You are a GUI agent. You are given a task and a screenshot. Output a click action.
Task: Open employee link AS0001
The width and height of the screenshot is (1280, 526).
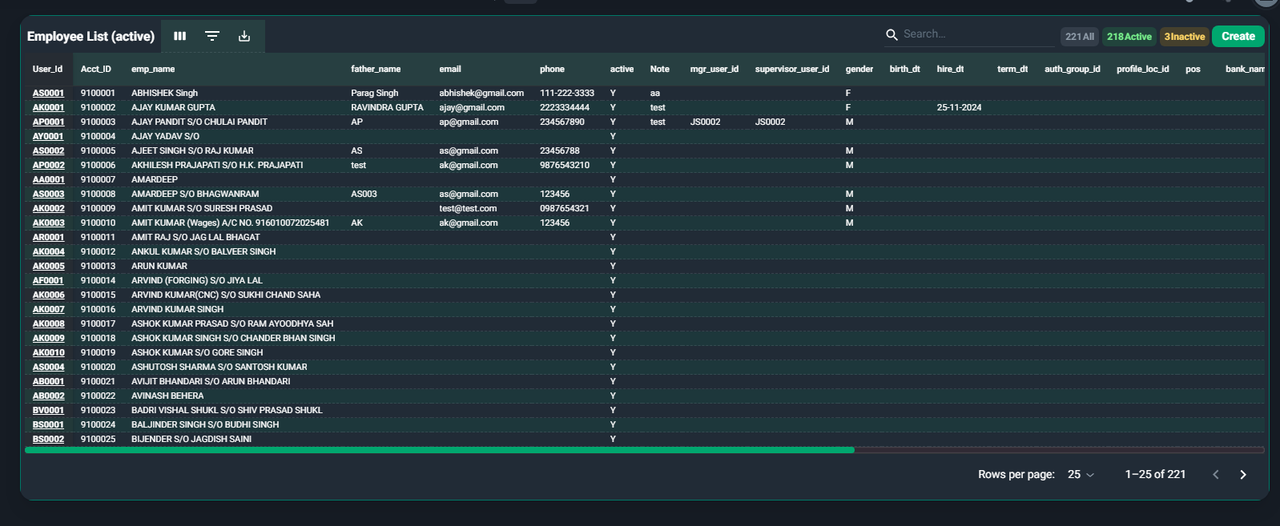click(48, 93)
